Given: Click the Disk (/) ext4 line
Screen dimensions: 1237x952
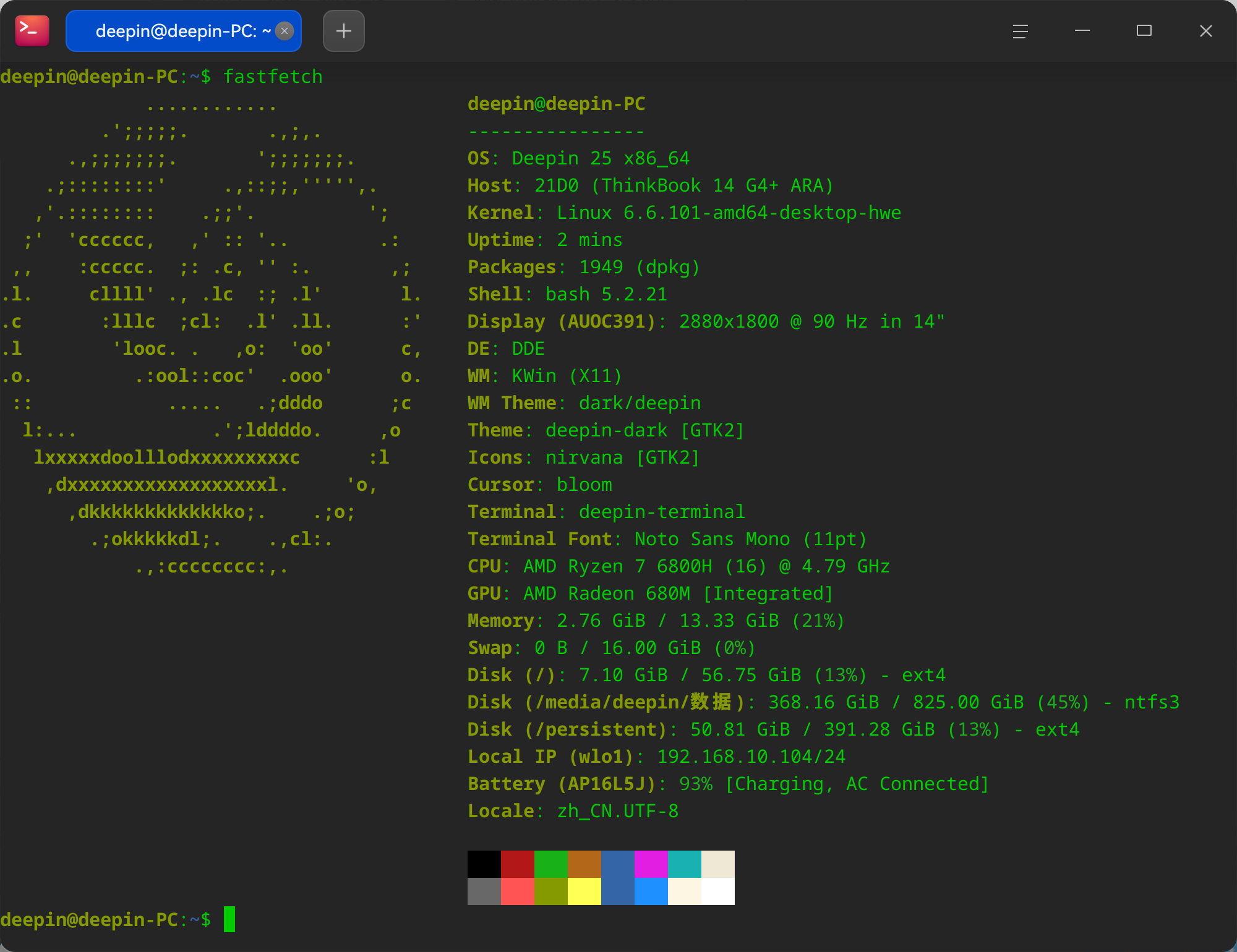Looking at the screenshot, I should click(x=707, y=675).
